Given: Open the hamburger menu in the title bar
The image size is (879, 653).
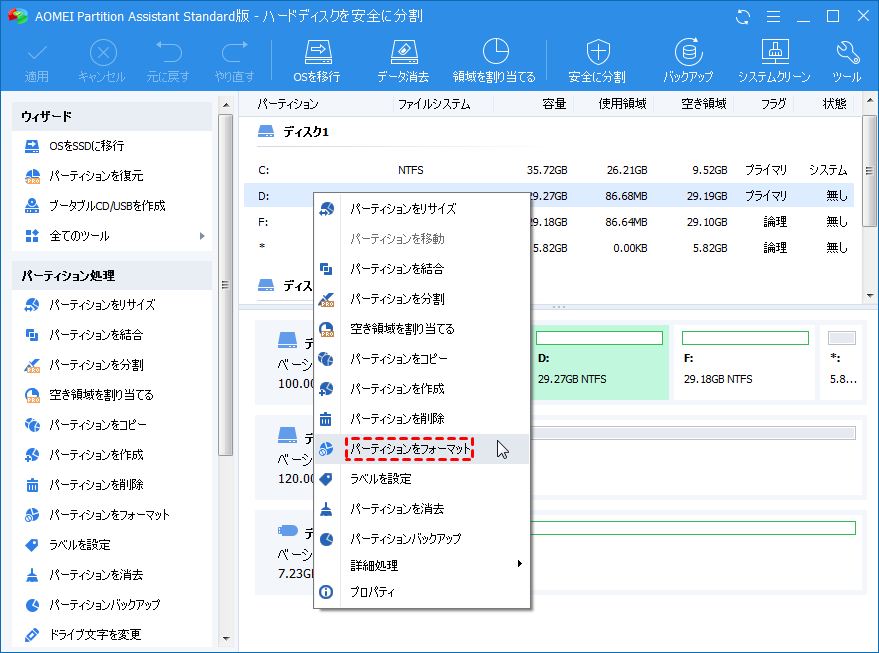Looking at the screenshot, I should coord(774,17).
